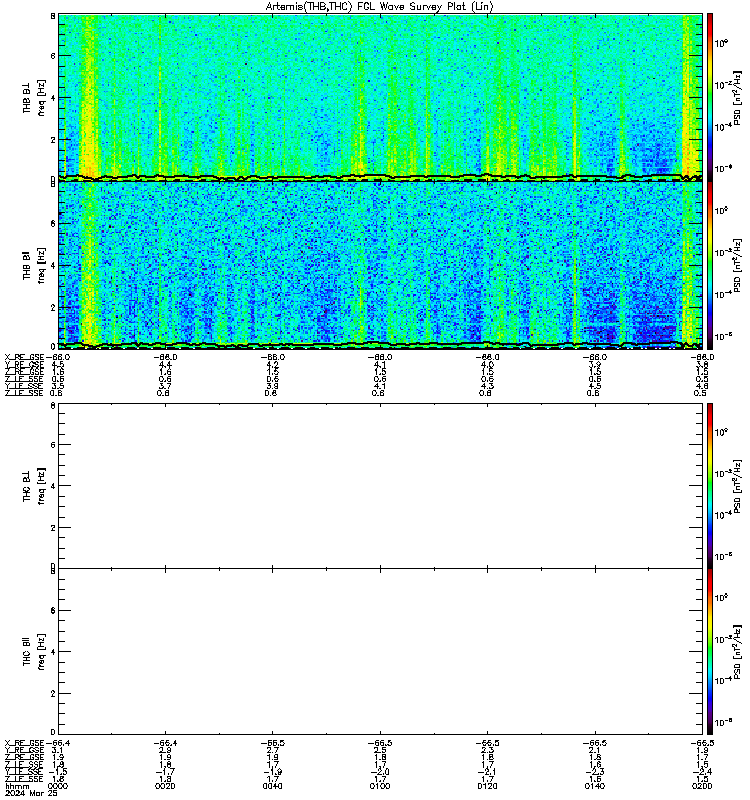
Task: Click the '4' frequency tick of the THC B∥ panel
Action: 53,652
